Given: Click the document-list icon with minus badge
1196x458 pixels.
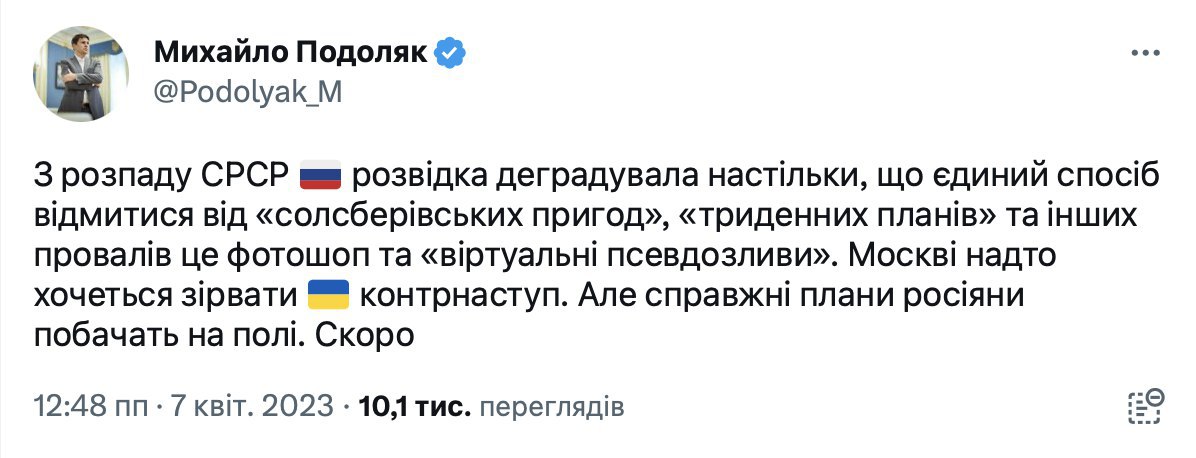Looking at the screenshot, I should point(1145,406).
